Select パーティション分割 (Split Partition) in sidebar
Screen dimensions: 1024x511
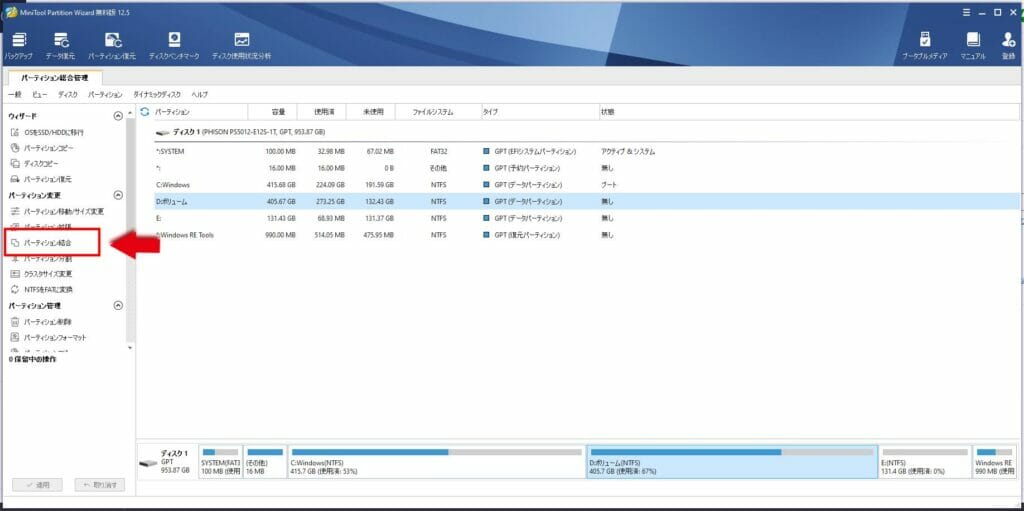pyautogui.click(x=41, y=259)
